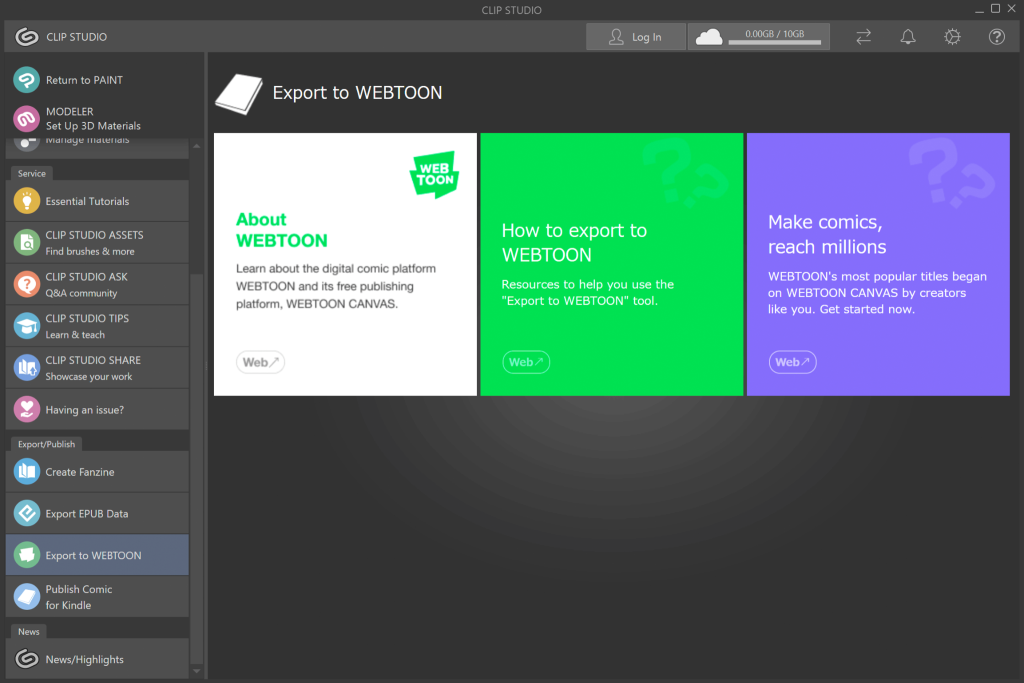Viewport: 1024px width, 683px height.
Task: Click the Log In button
Action: [x=635, y=37]
